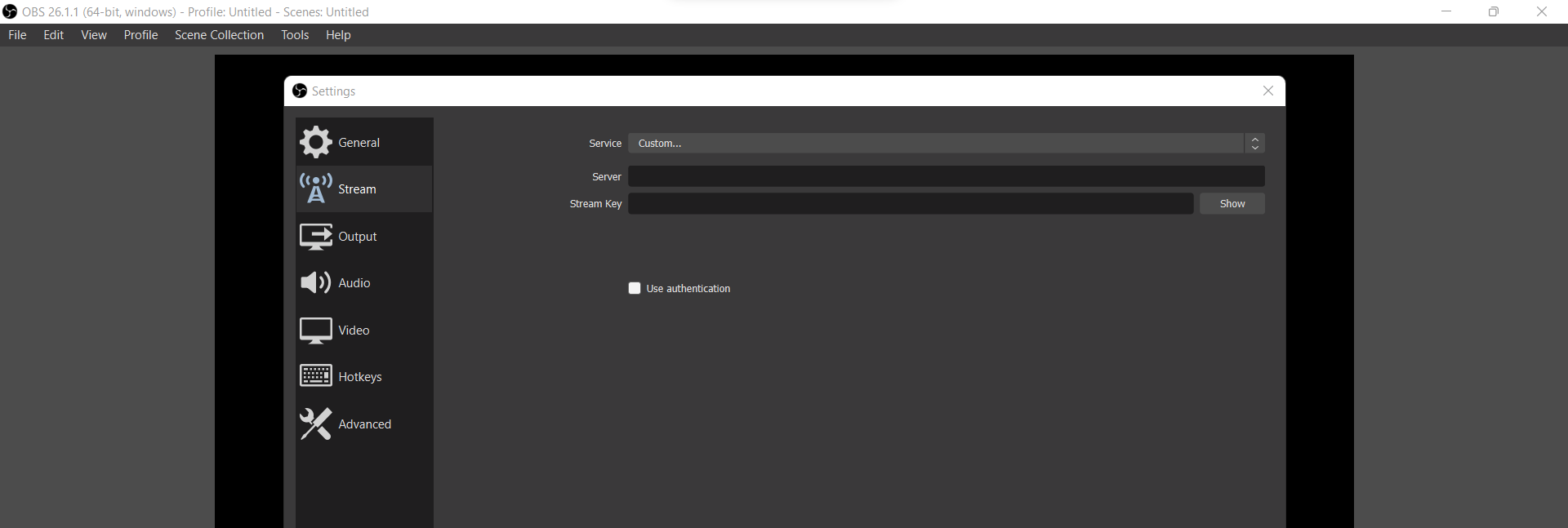Viewport: 1568px width, 528px height.
Task: Open Video settings via monitor icon
Action: point(316,331)
